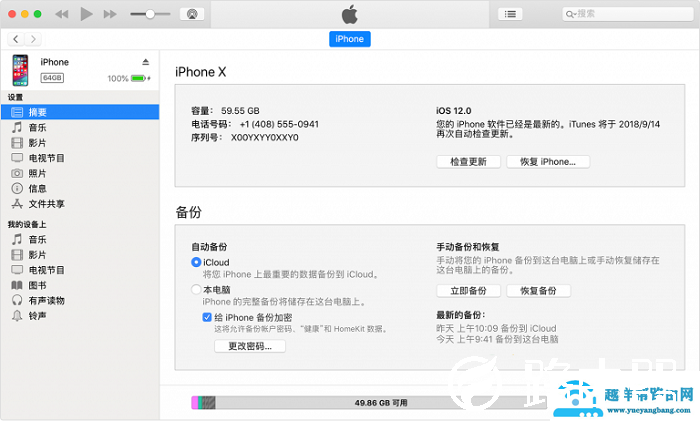
Task: Click the serial number X00YXYY0XXY0
Action: pyautogui.click(x=265, y=138)
